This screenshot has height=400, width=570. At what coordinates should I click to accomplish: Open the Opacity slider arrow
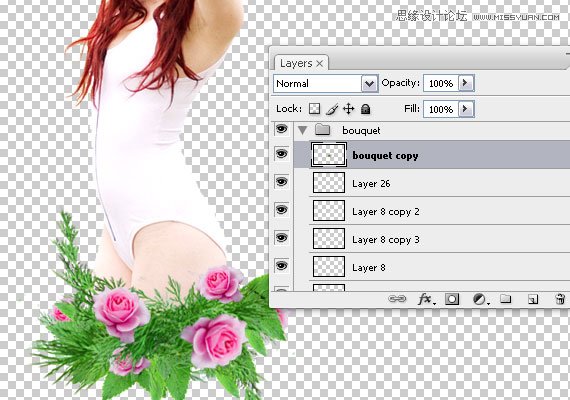465,83
